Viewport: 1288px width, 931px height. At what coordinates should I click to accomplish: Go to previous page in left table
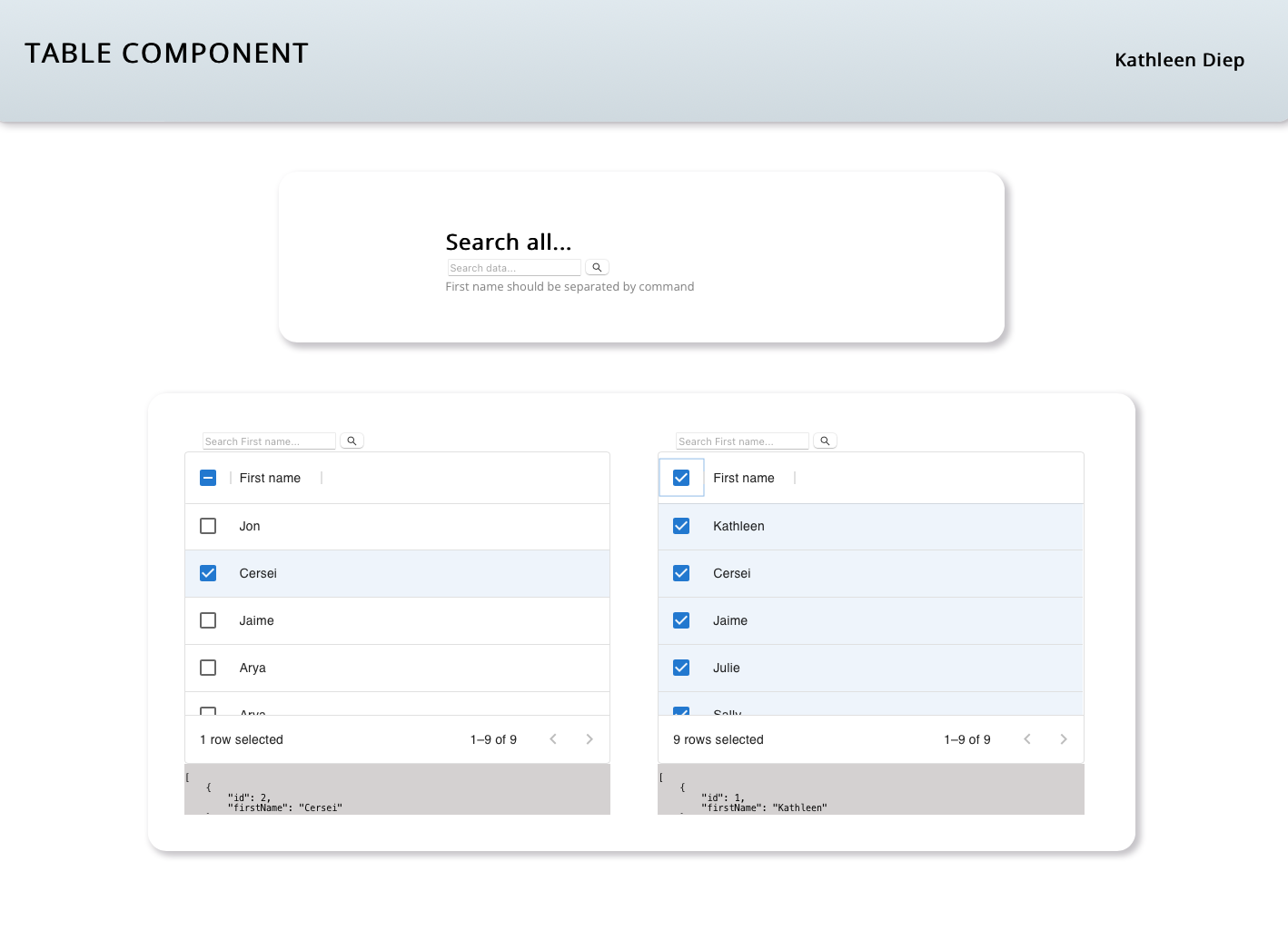click(x=553, y=739)
